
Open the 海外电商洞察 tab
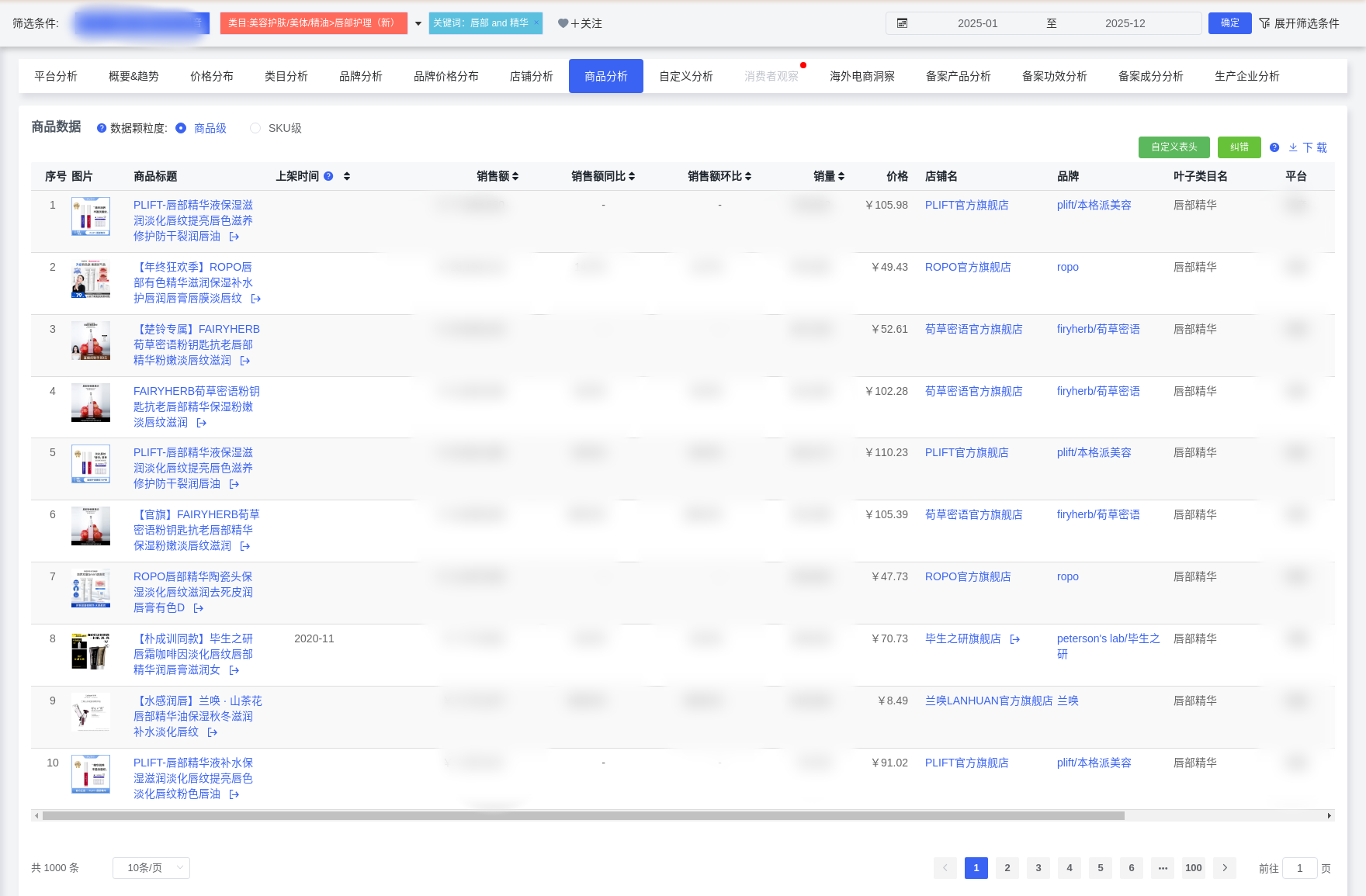click(862, 76)
